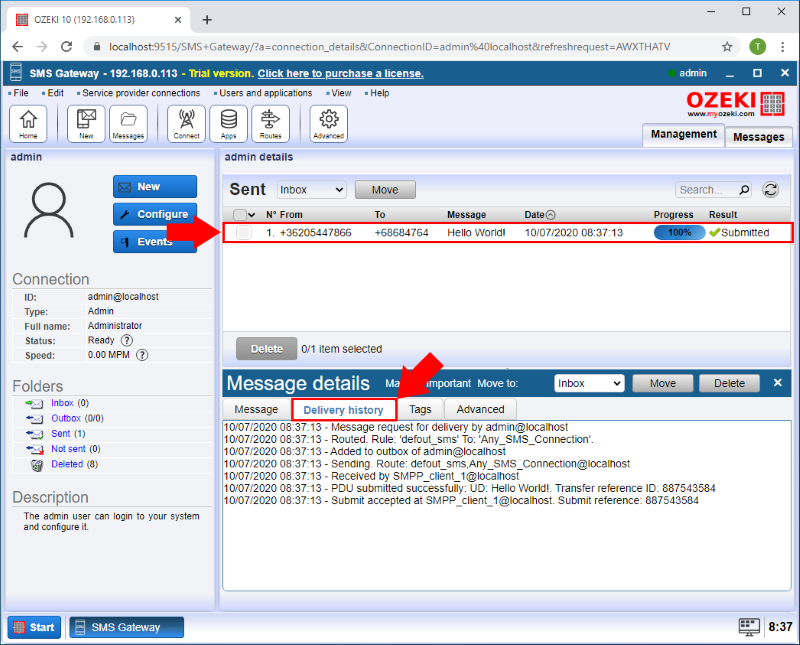Open the Outbox folder link
800x645 pixels.
[x=66, y=418]
